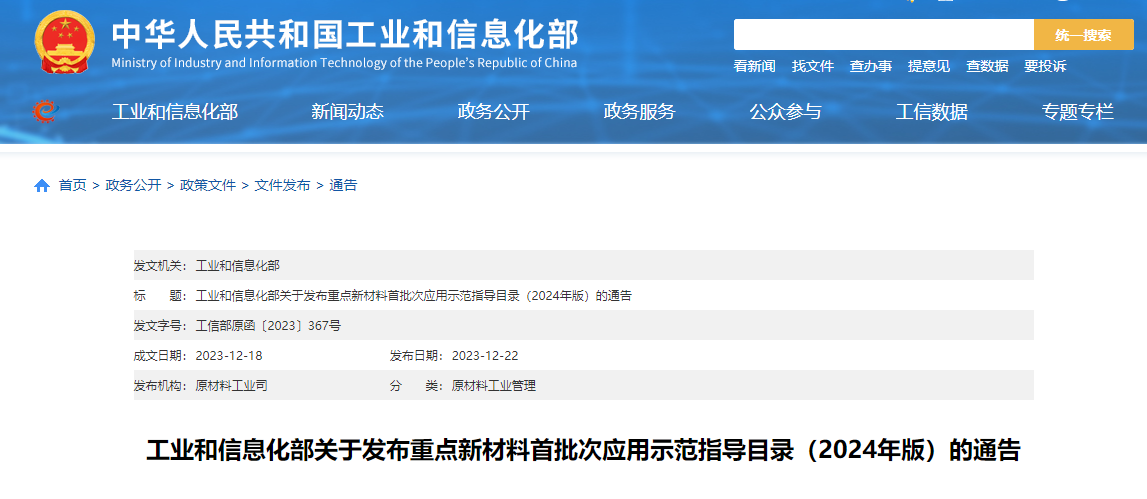Go to 政务服务 in navigation bar
The image size is (1147, 499).
[x=639, y=112]
